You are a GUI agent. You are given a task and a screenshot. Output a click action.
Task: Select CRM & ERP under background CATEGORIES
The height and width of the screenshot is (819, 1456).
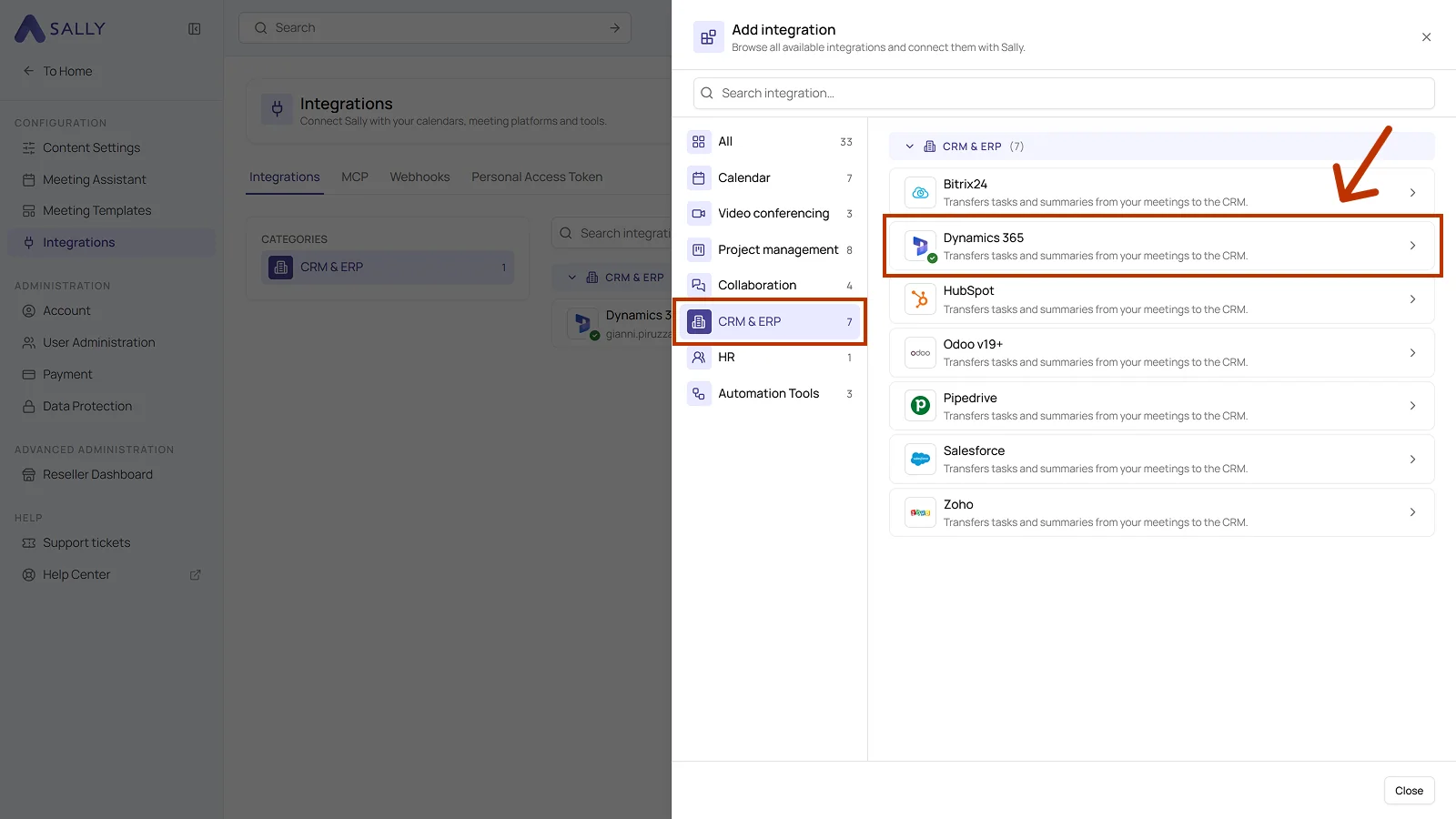point(388,268)
